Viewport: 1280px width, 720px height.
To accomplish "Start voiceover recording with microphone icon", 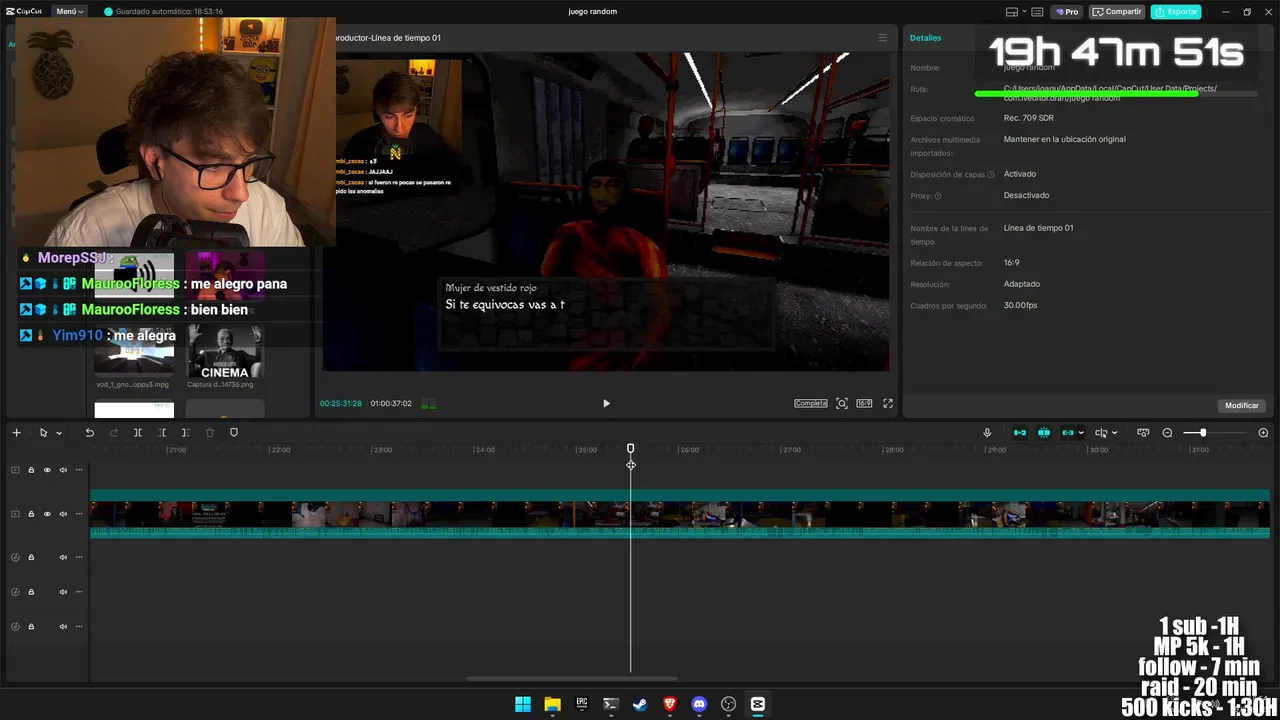I will point(987,433).
